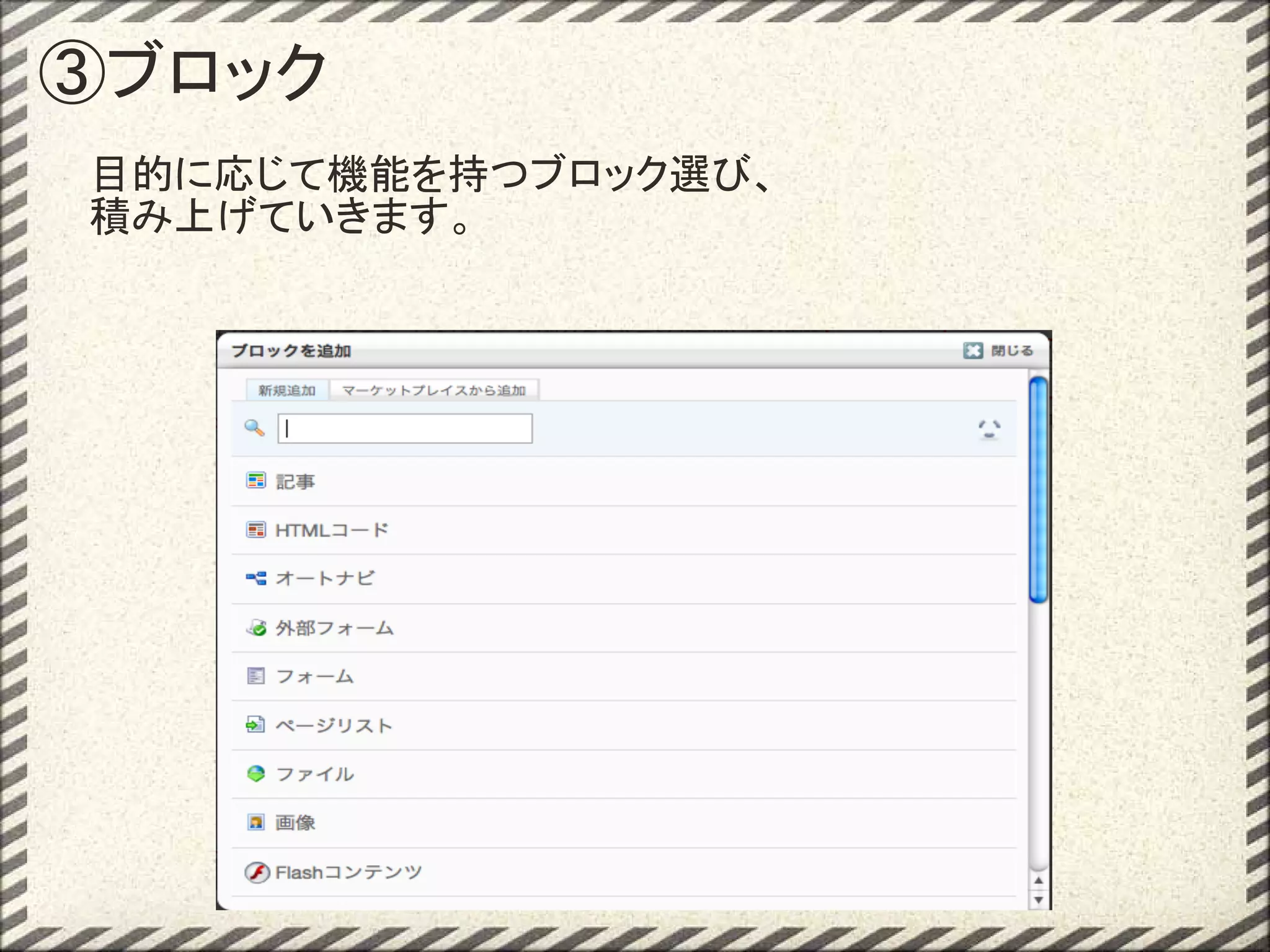Add the フォーム block
1270x952 pixels.
624,676
